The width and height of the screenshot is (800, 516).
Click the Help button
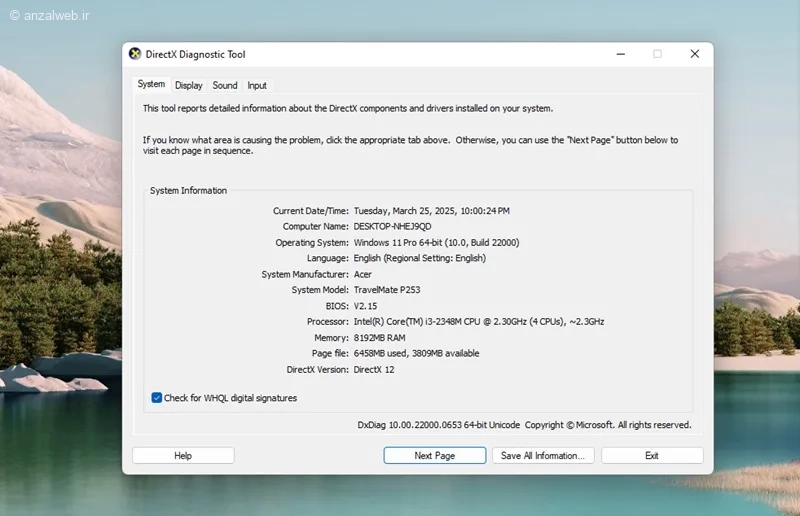coord(183,455)
